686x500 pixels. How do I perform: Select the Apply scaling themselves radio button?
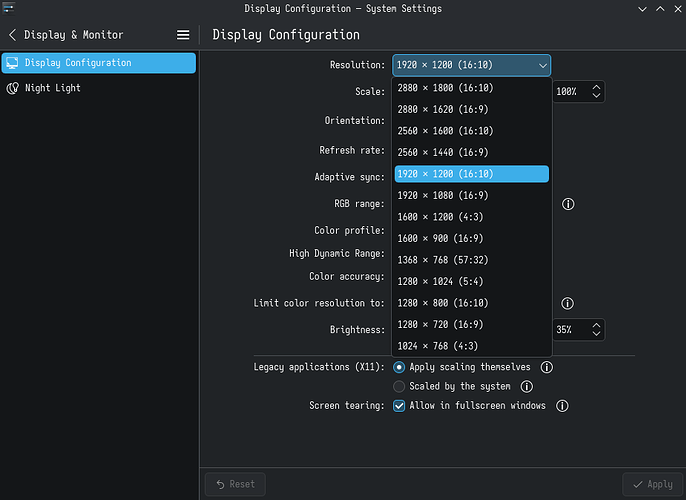pyautogui.click(x=400, y=367)
